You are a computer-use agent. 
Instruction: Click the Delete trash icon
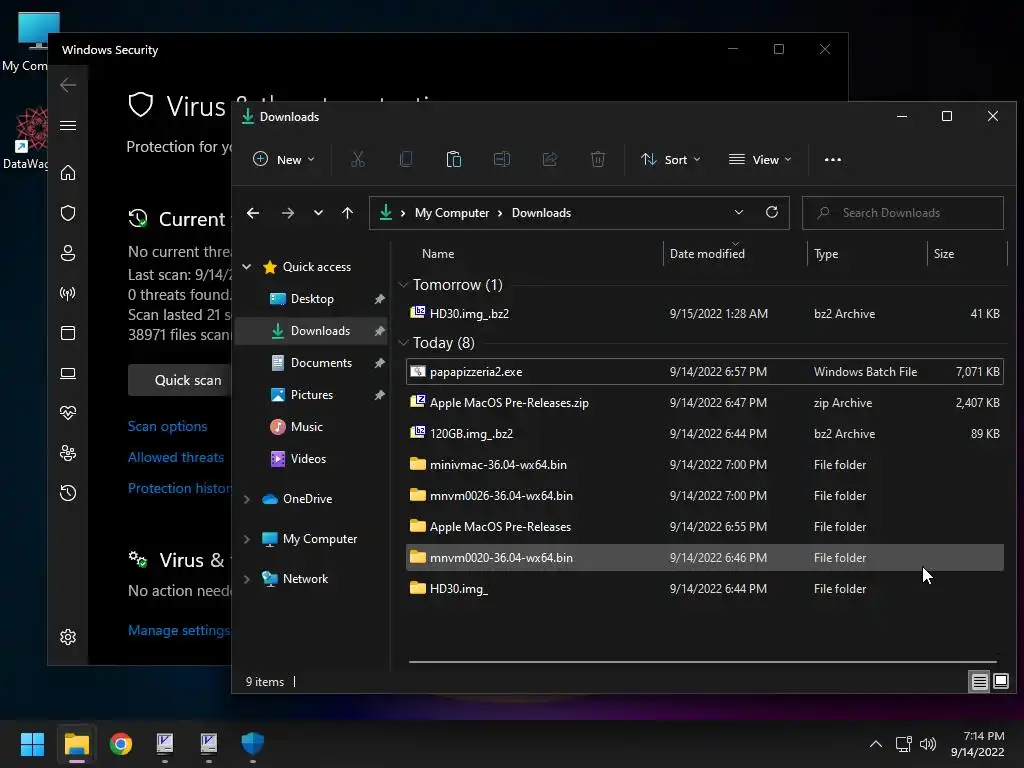point(598,159)
